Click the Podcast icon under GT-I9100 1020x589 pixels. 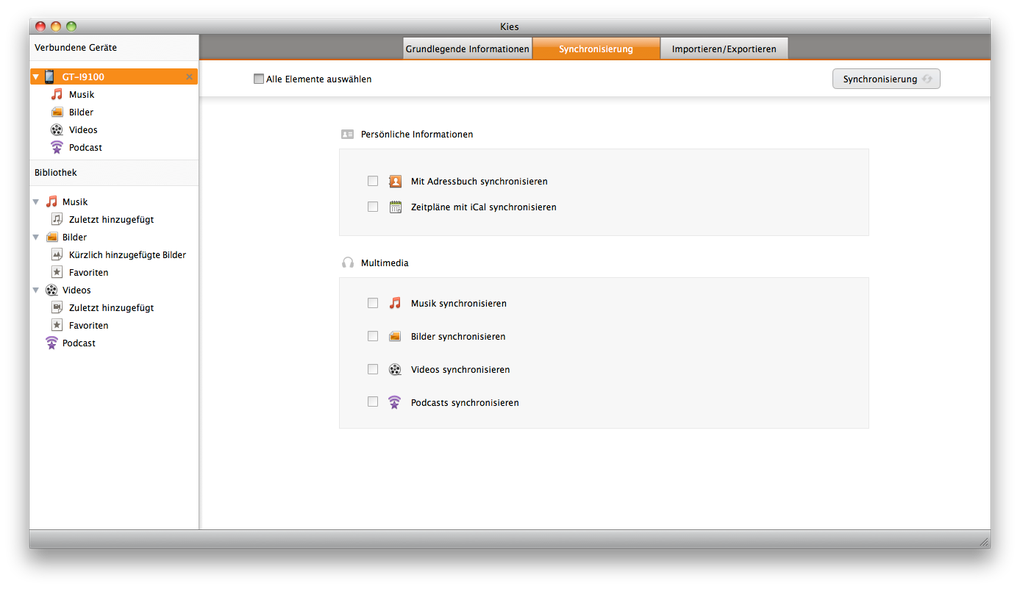57,147
